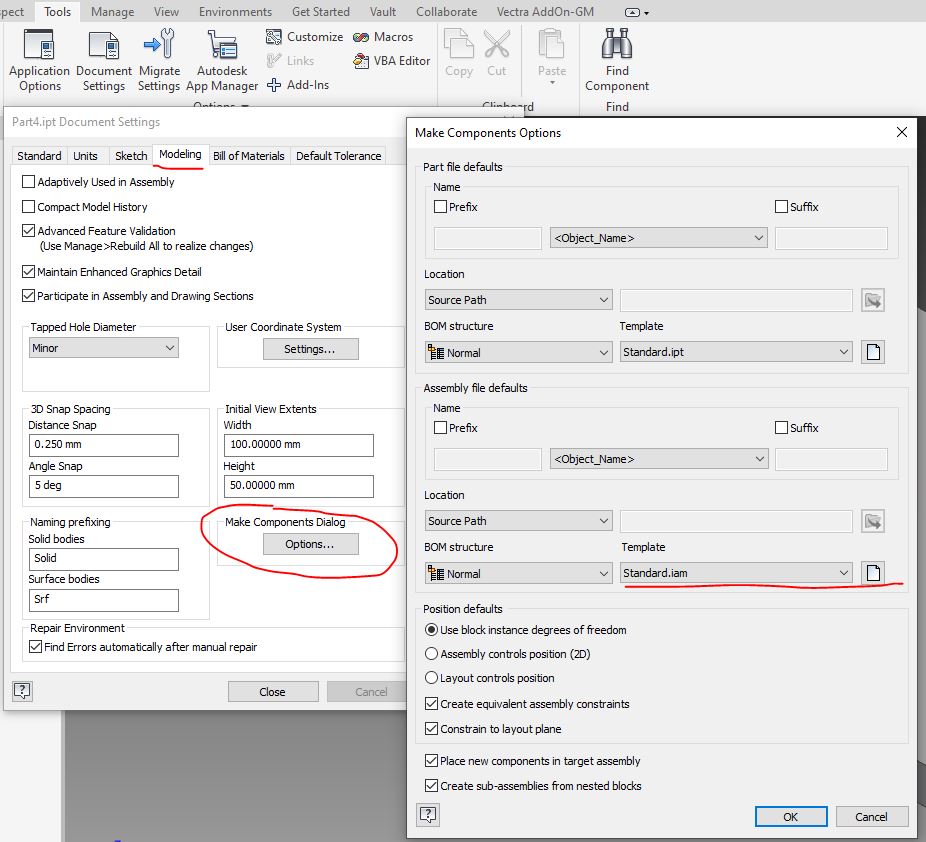Click Cut scissors icon
Viewport: 926px width, 842px height.
point(496,54)
